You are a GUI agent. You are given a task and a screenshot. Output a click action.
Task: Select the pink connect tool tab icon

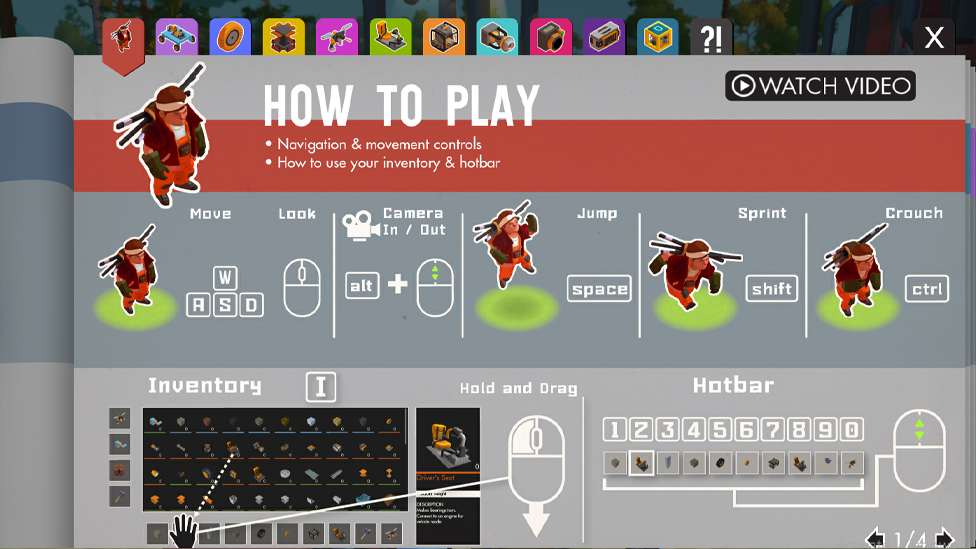tap(337, 37)
